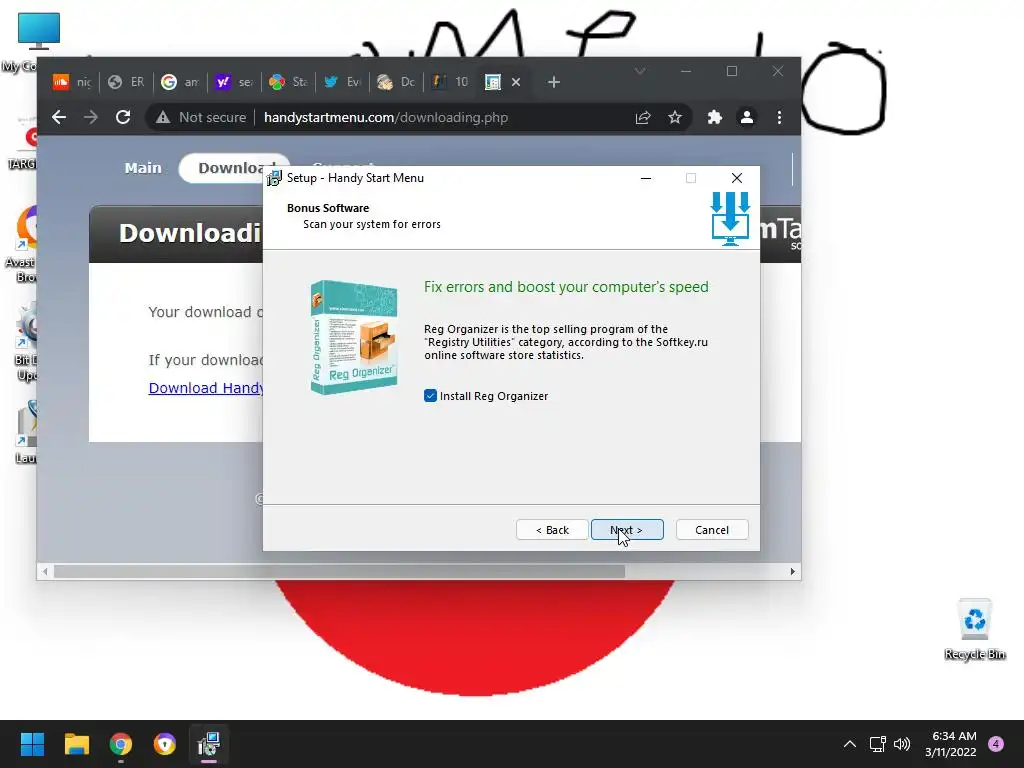Minimize the Setup window

(646, 178)
